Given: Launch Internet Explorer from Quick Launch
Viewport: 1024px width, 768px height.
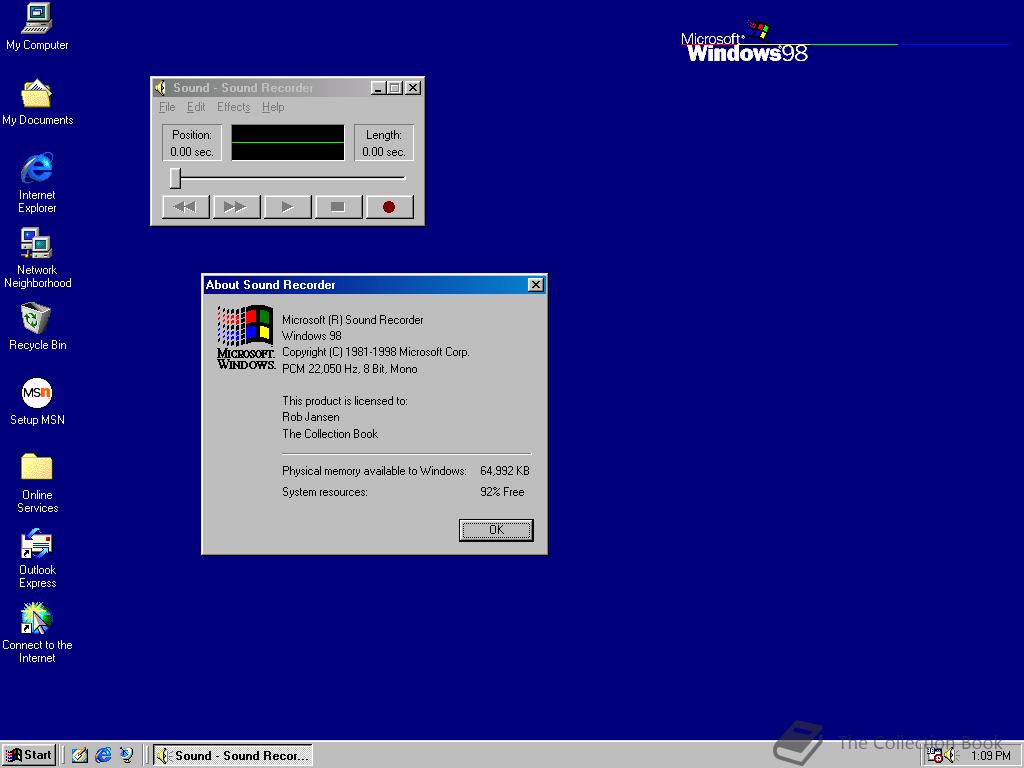Looking at the screenshot, I should coord(103,755).
